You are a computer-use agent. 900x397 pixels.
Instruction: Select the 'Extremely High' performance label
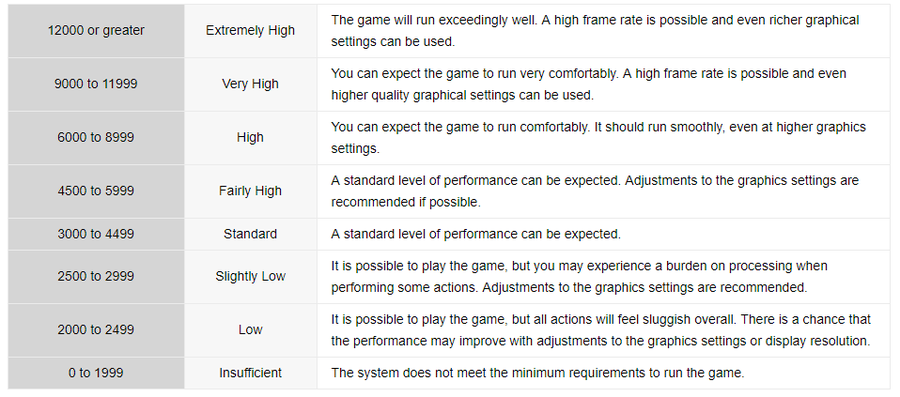coord(250,31)
